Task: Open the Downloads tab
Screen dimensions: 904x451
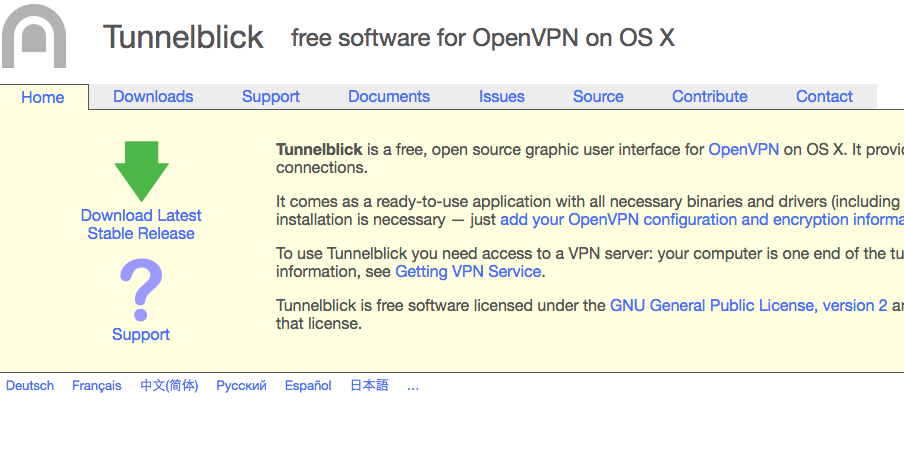Action: tap(153, 96)
